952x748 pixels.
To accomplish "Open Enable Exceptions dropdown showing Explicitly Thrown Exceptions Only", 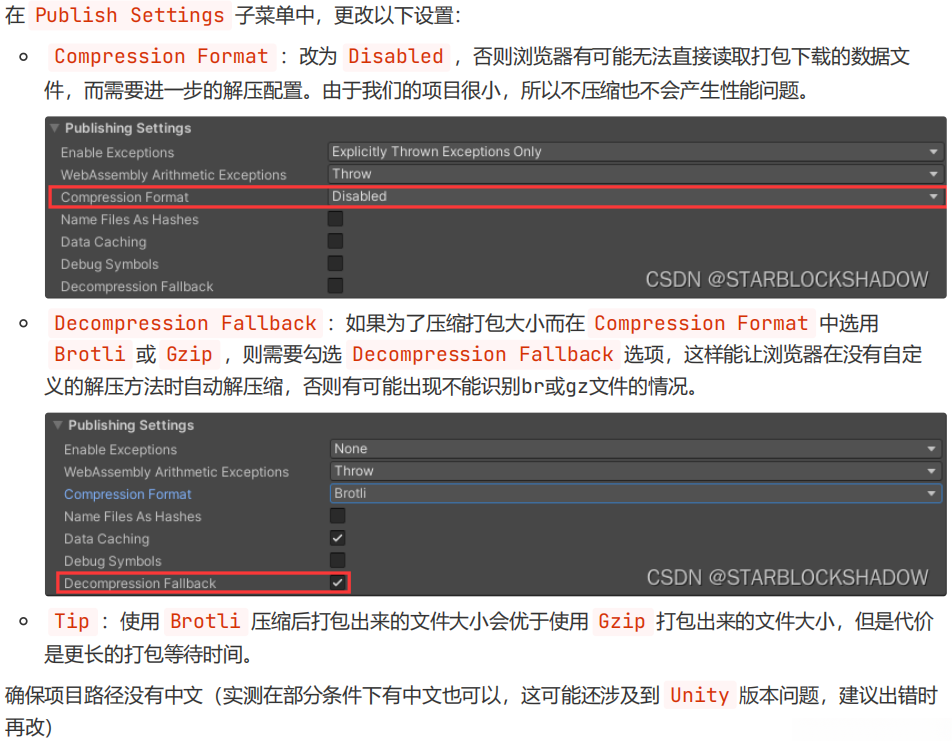I will [x=635, y=152].
